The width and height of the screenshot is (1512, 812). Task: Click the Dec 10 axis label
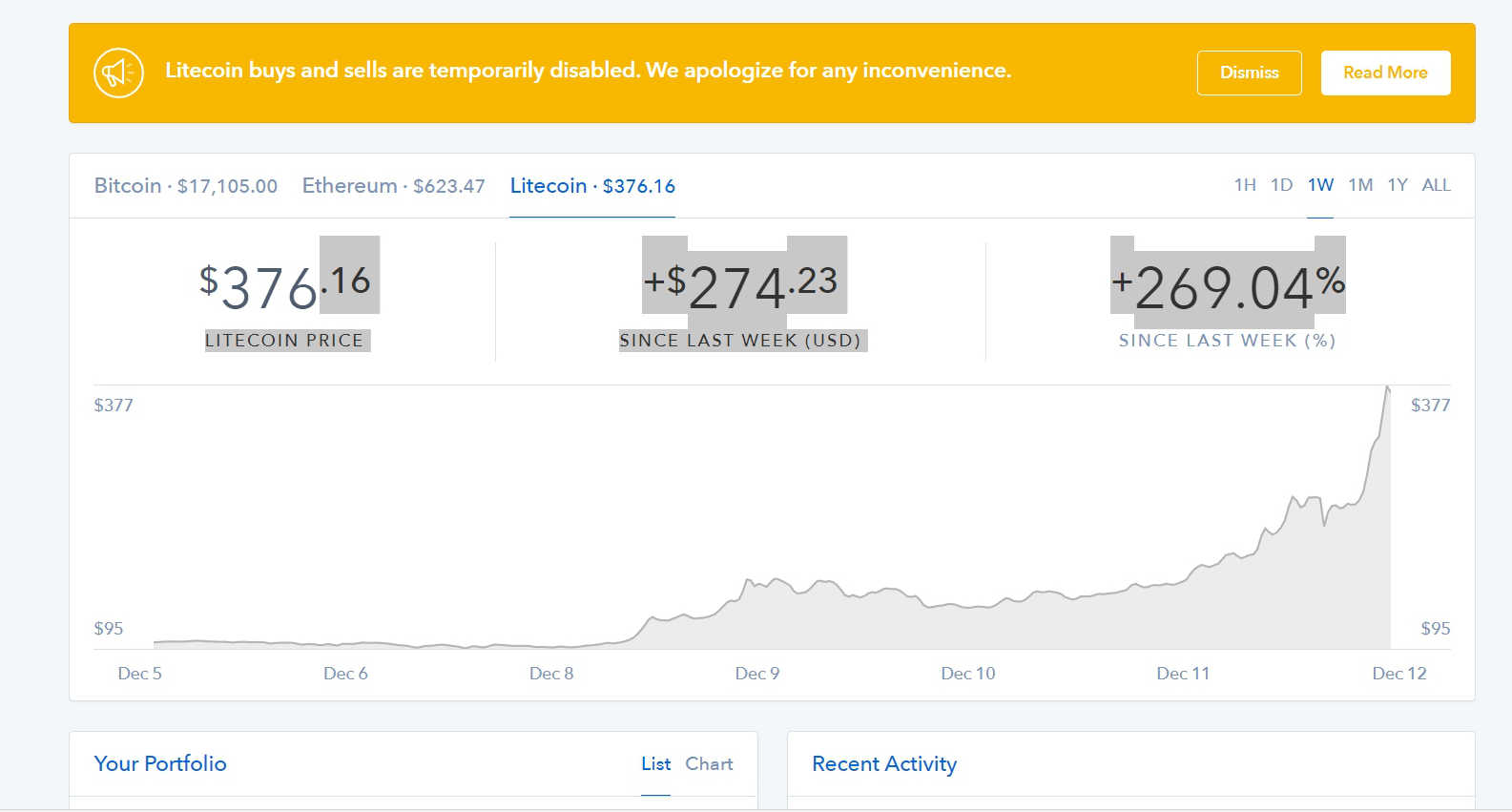tap(968, 674)
